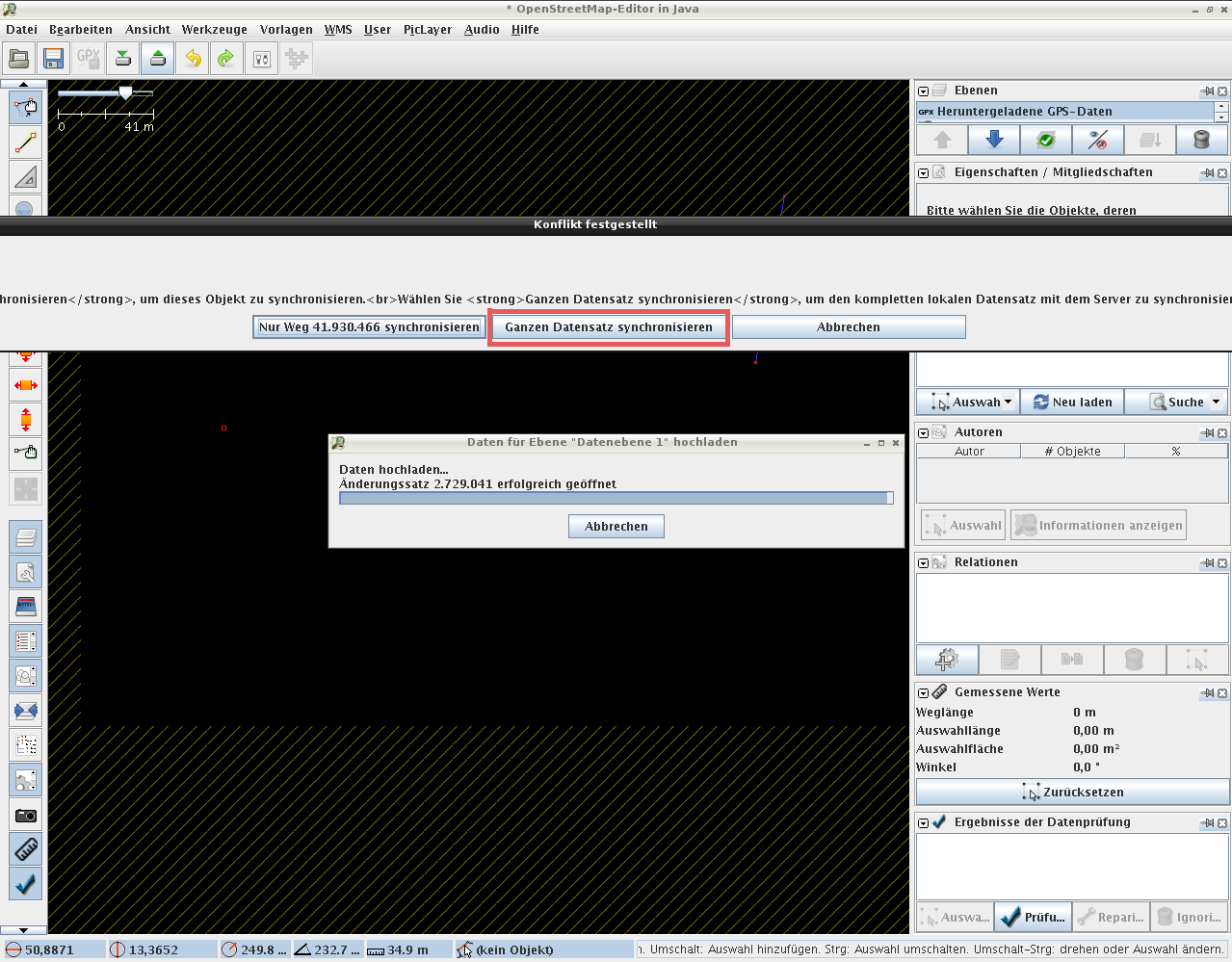Click the Autor column header
This screenshot has height=962, width=1232.
[x=969, y=452]
